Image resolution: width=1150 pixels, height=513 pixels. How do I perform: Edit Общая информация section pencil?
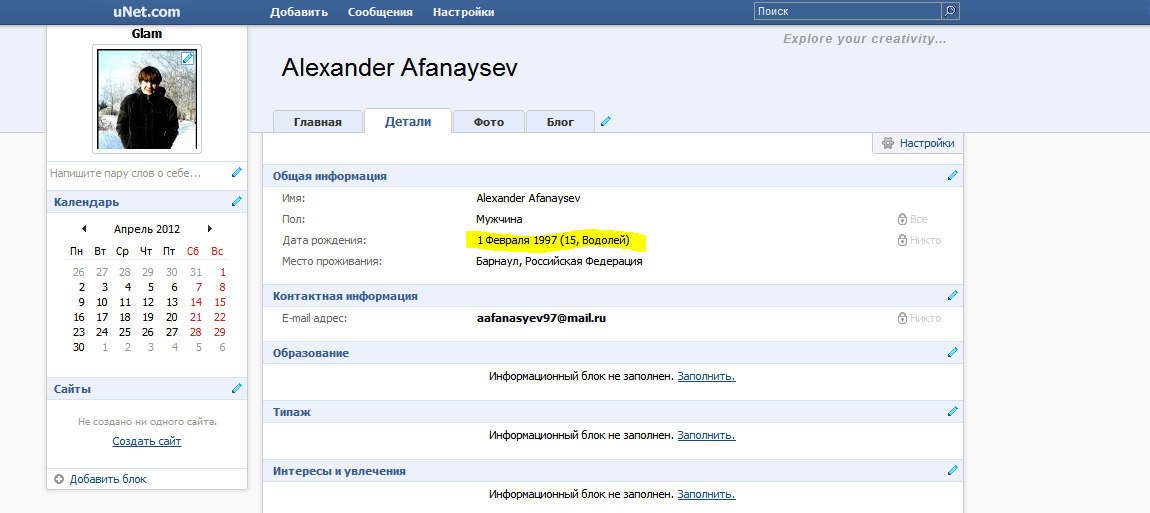coord(952,176)
